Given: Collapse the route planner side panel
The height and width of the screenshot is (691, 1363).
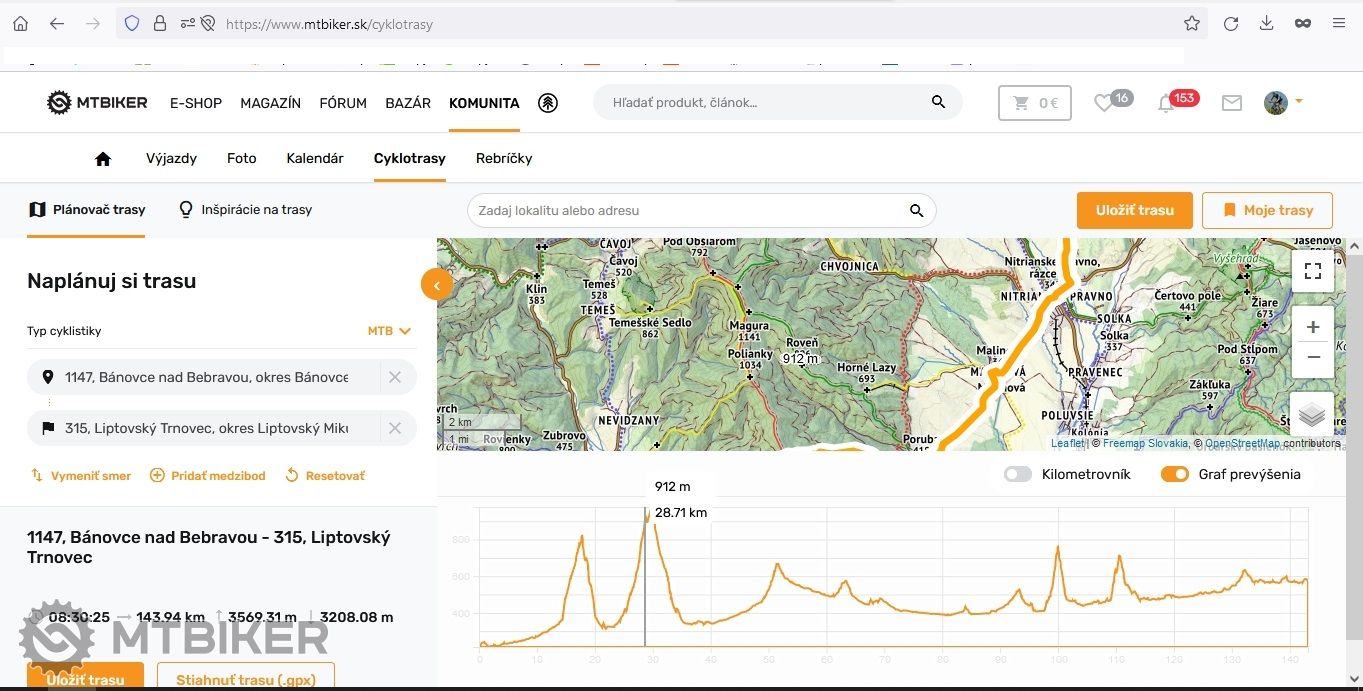Looking at the screenshot, I should (437, 285).
